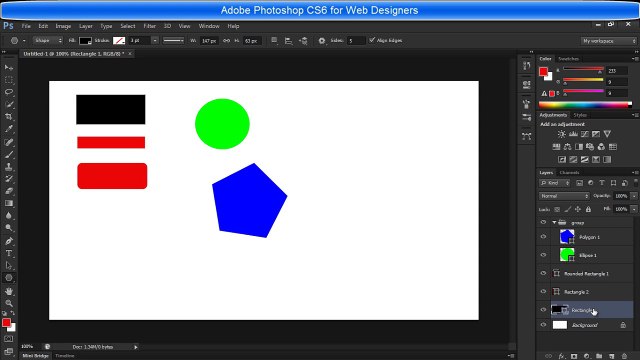Select the Hand tool
Viewport: 640px width, 360px height.
[9, 291]
